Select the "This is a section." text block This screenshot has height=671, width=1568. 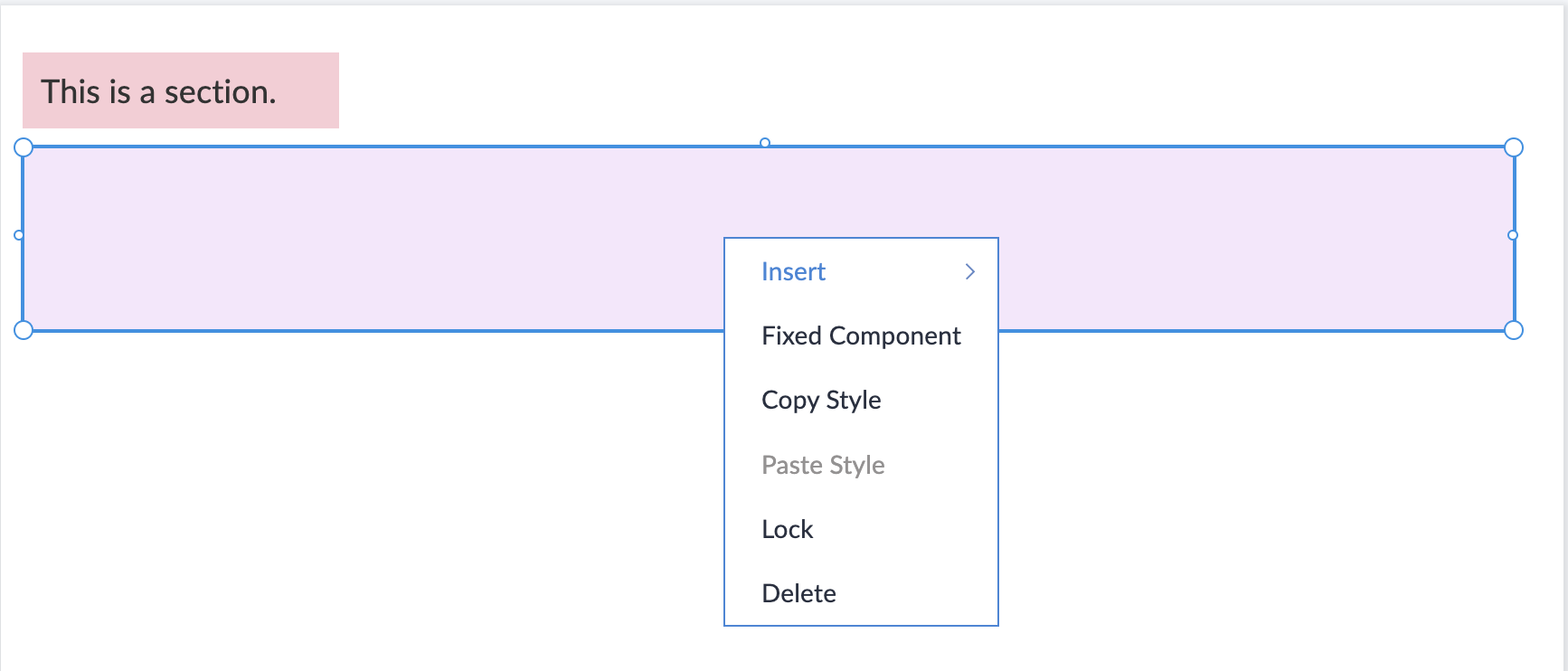158,91
